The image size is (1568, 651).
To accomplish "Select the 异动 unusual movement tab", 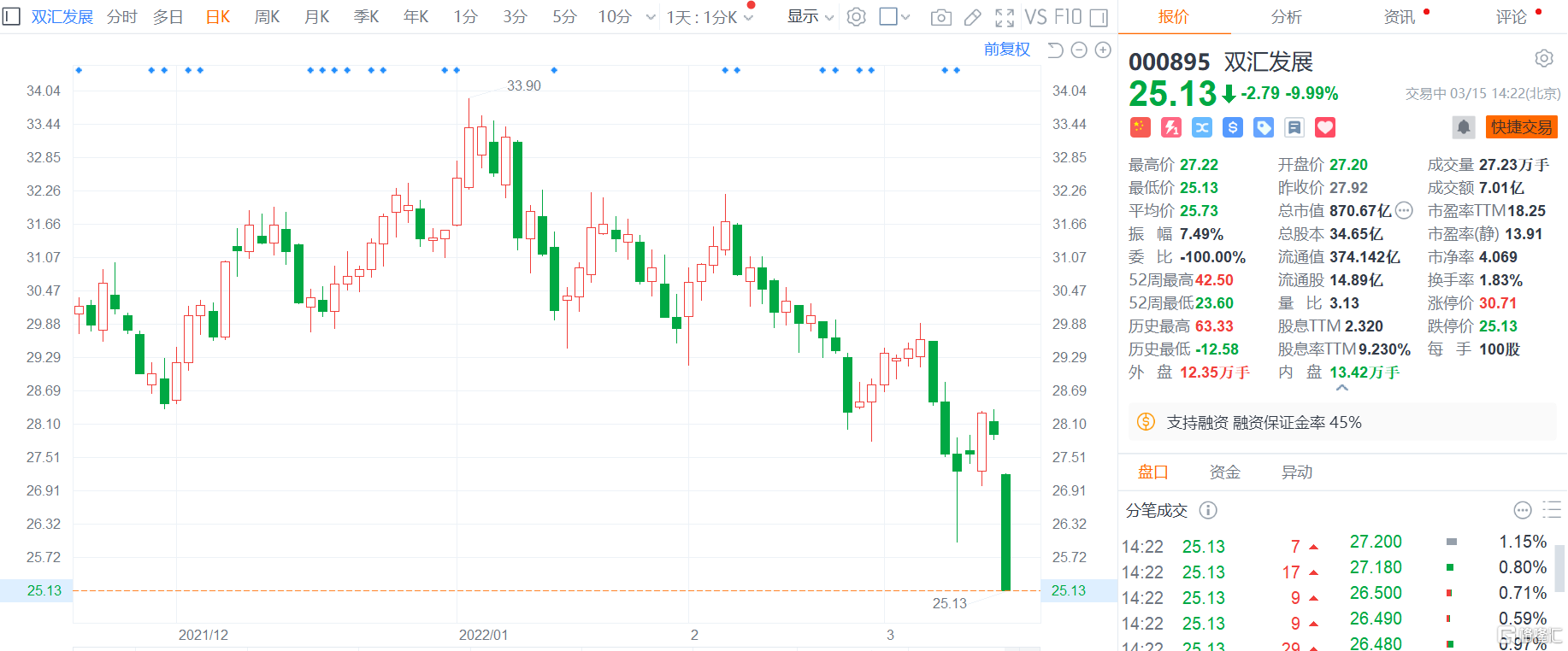I will click(1297, 472).
